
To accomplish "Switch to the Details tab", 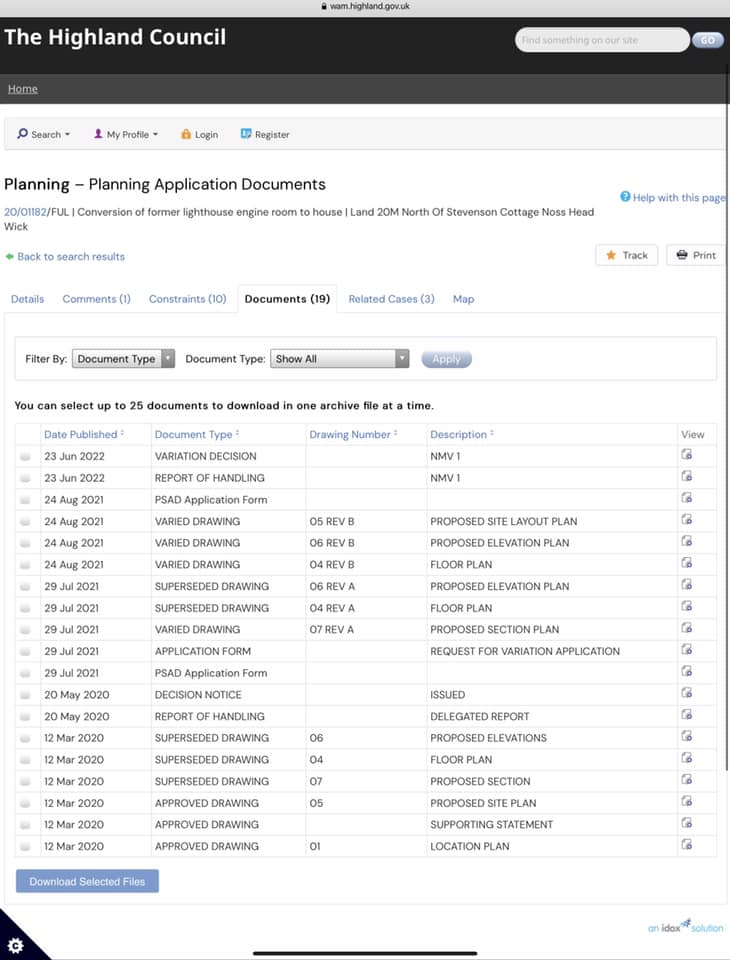I will pyautogui.click(x=28, y=299).
